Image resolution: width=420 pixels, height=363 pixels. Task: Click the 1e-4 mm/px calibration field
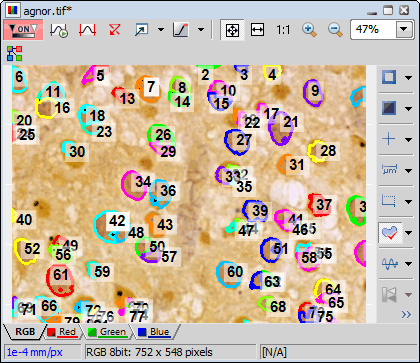(x=43, y=352)
